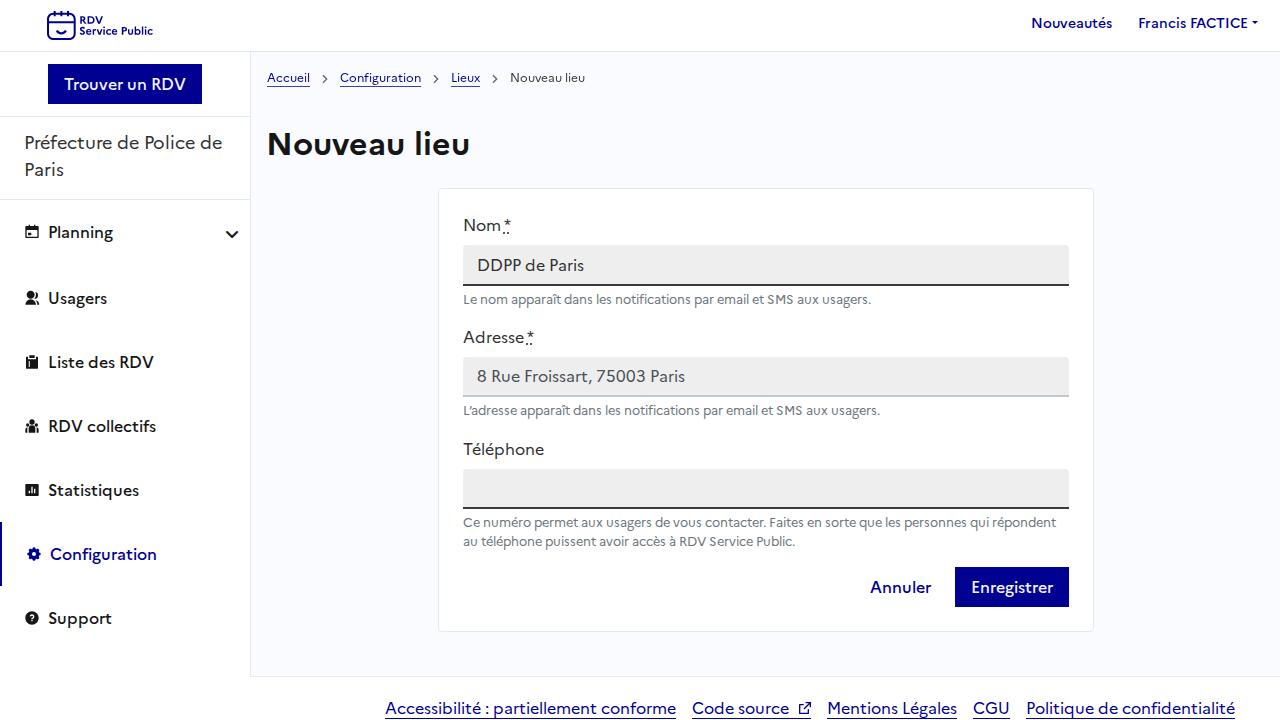Navigate to Accueil in the breadcrumb
Image resolution: width=1280 pixels, height=720 pixels.
(x=288, y=78)
